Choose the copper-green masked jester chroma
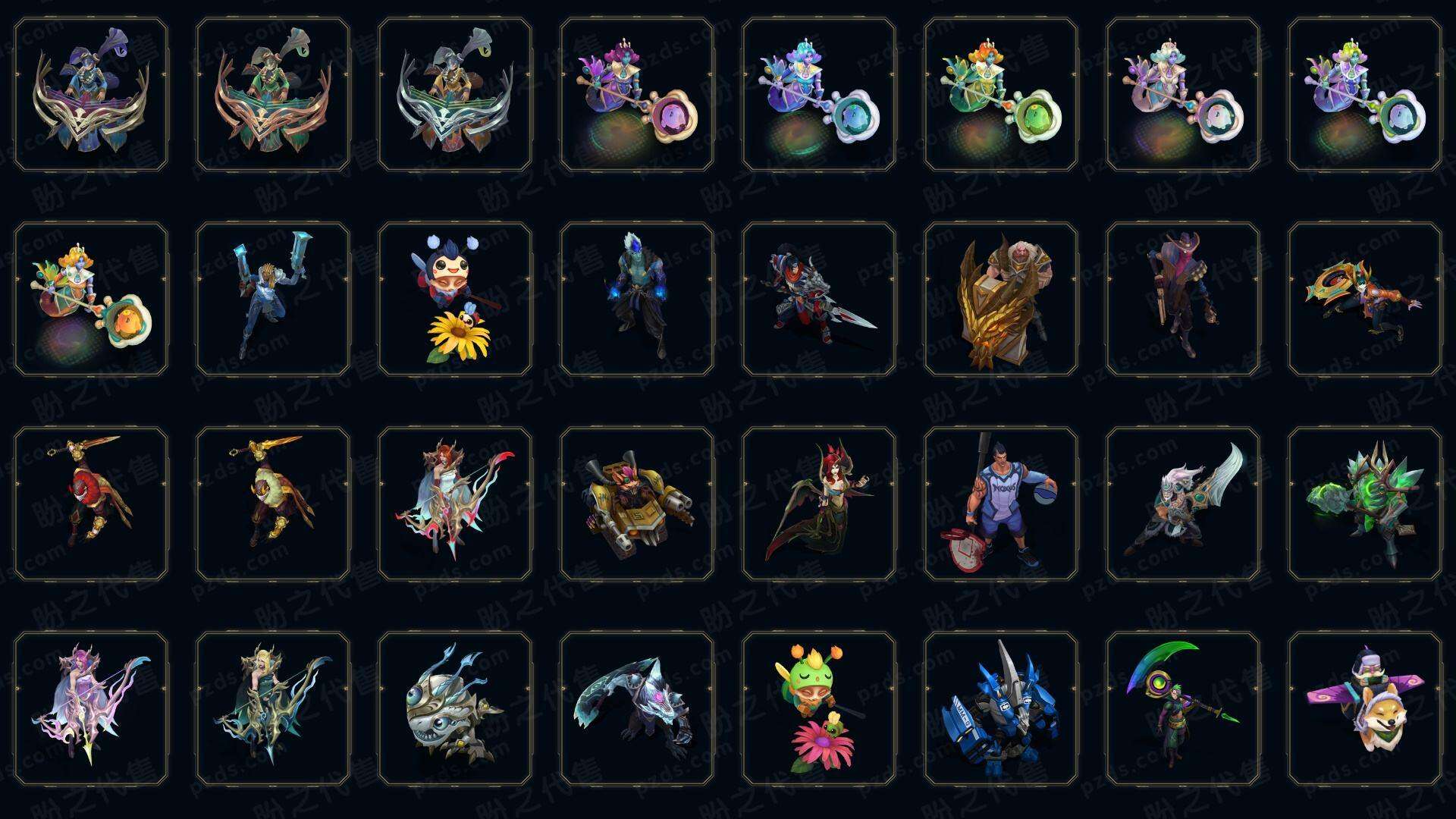The height and width of the screenshot is (819, 1456). tap(273, 95)
